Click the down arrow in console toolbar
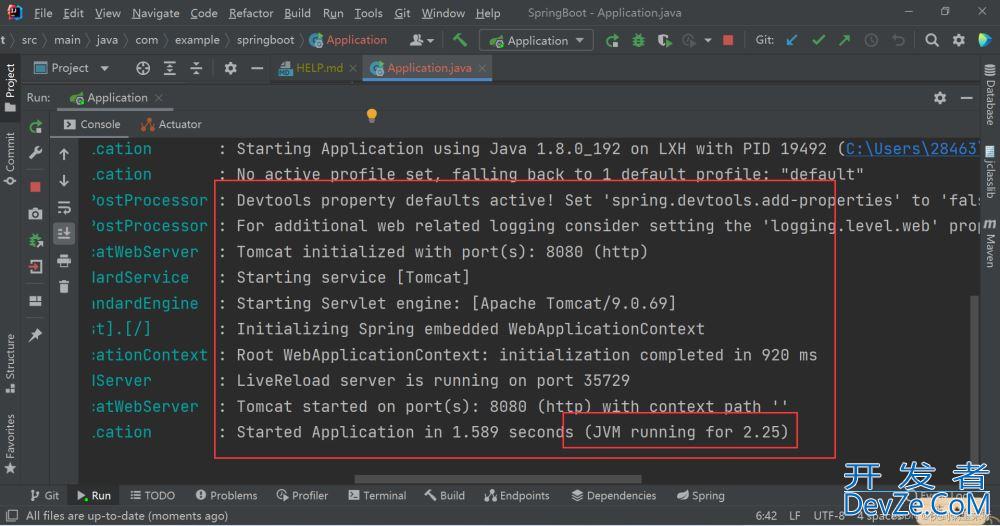The height and width of the screenshot is (526, 1000). point(64,180)
